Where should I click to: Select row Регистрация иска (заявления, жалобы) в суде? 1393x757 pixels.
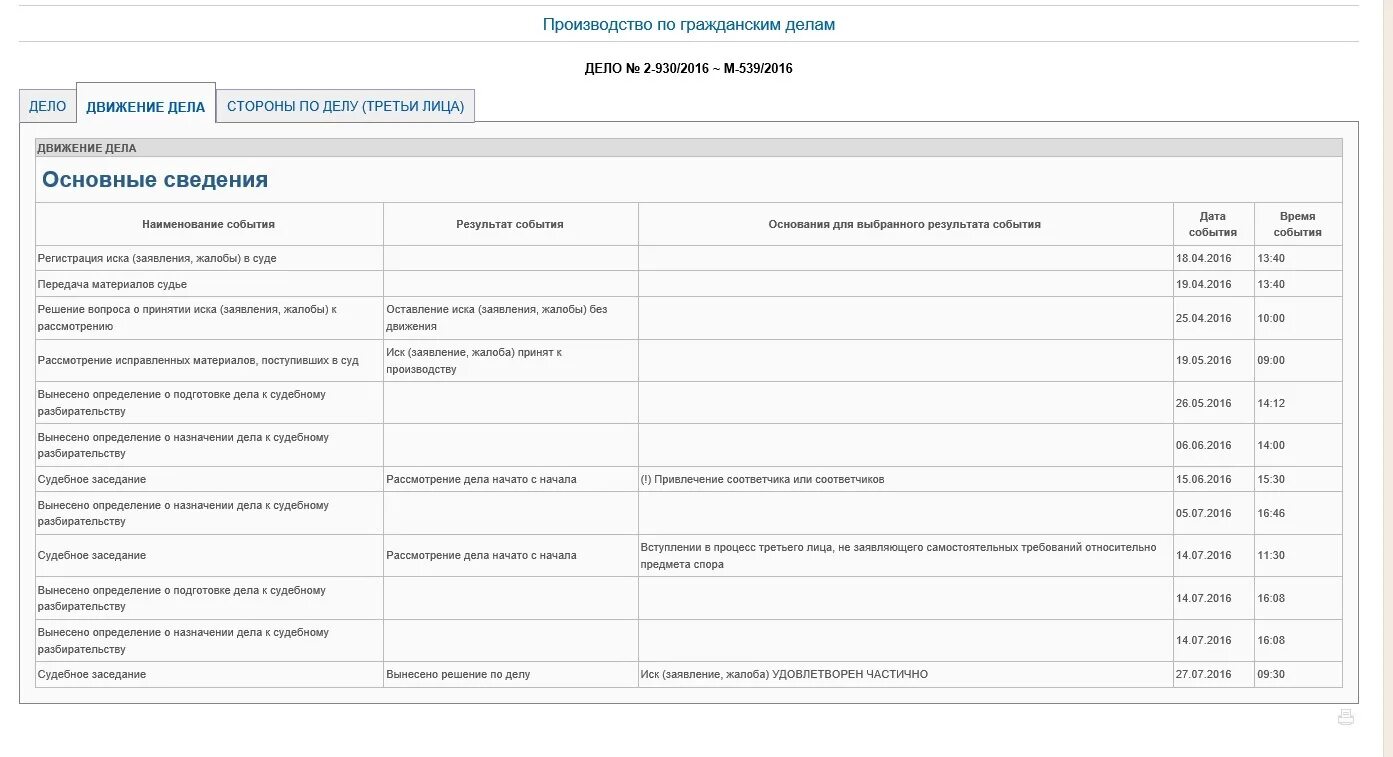[689, 258]
